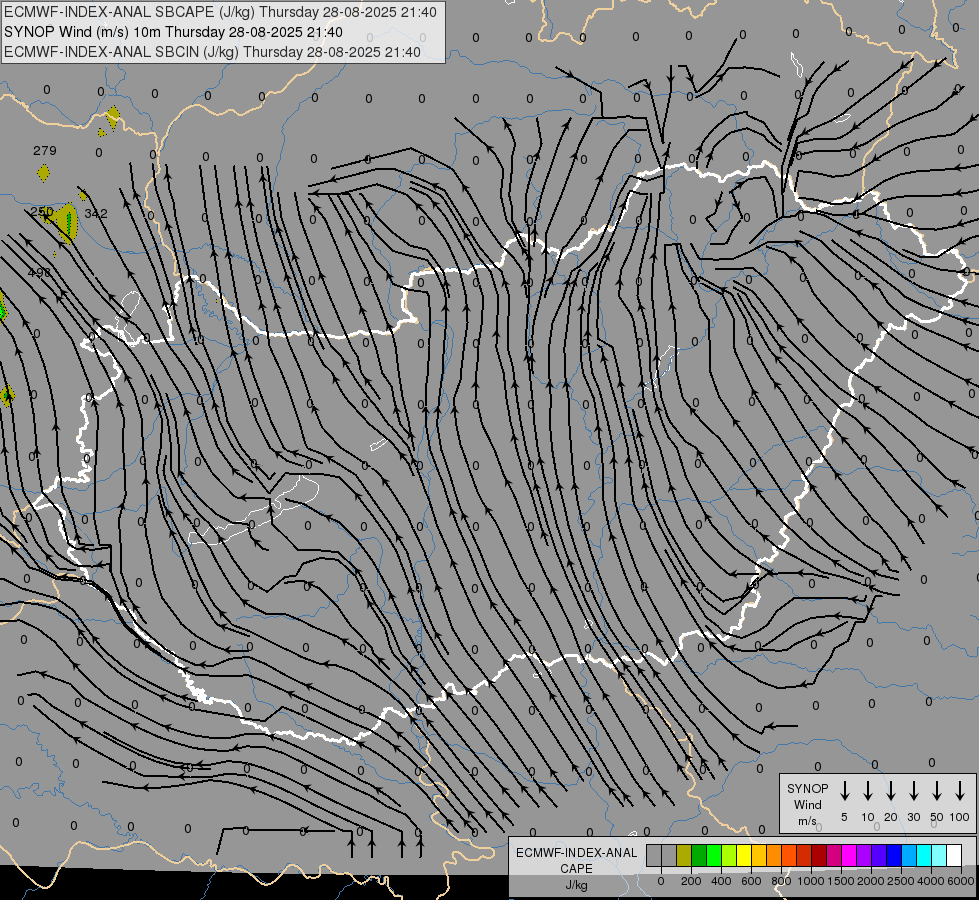Click the olive diamond patch below 279
The height and width of the screenshot is (900, 979).
pos(43,173)
